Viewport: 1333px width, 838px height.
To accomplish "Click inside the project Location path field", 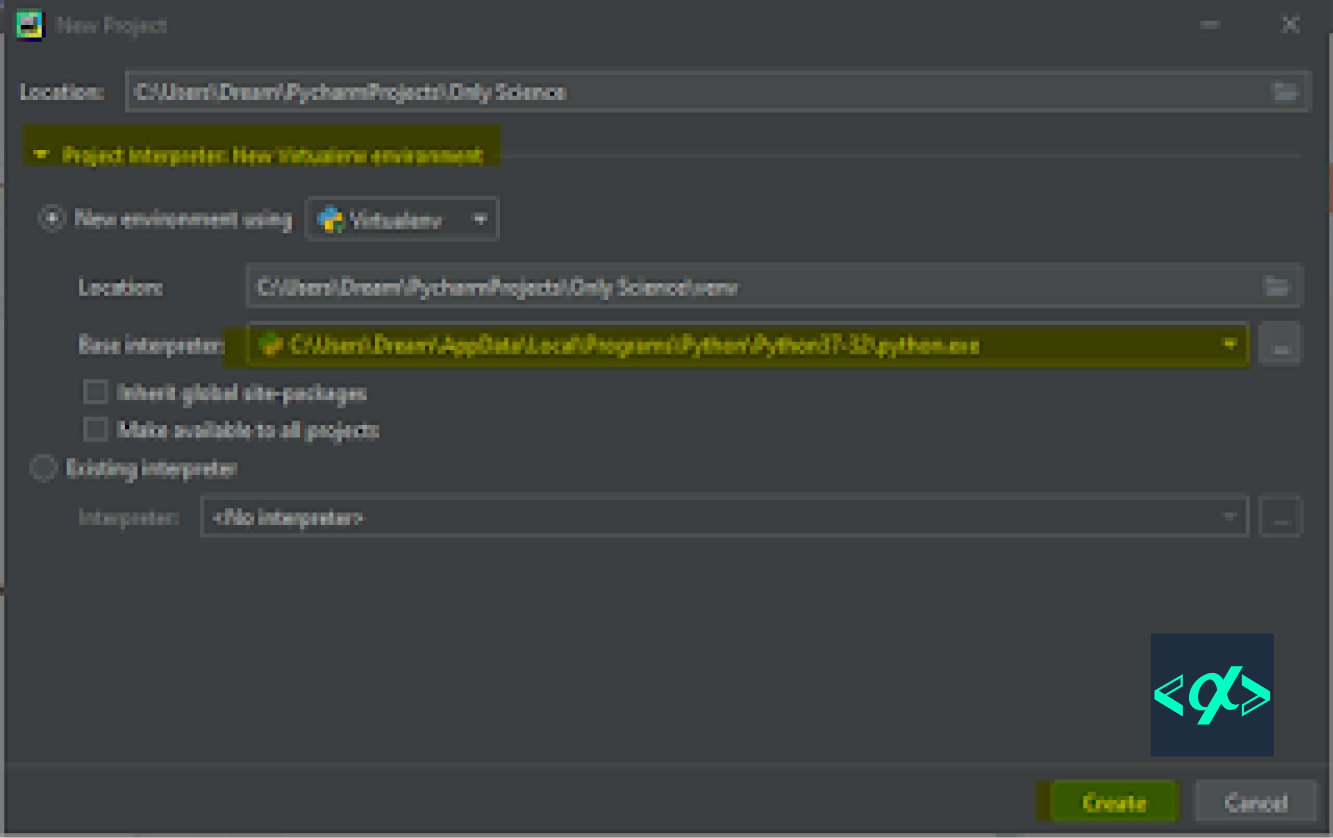I will (x=600, y=91).
